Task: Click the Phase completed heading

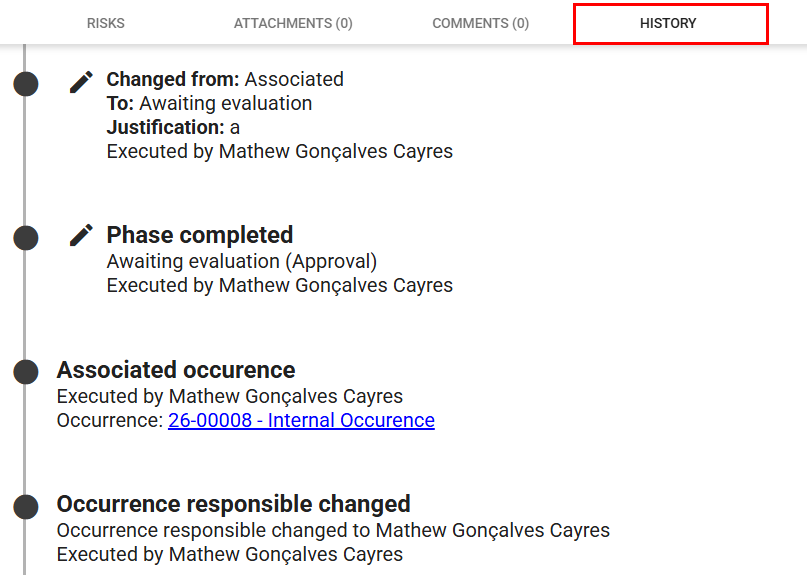Action: coord(200,235)
